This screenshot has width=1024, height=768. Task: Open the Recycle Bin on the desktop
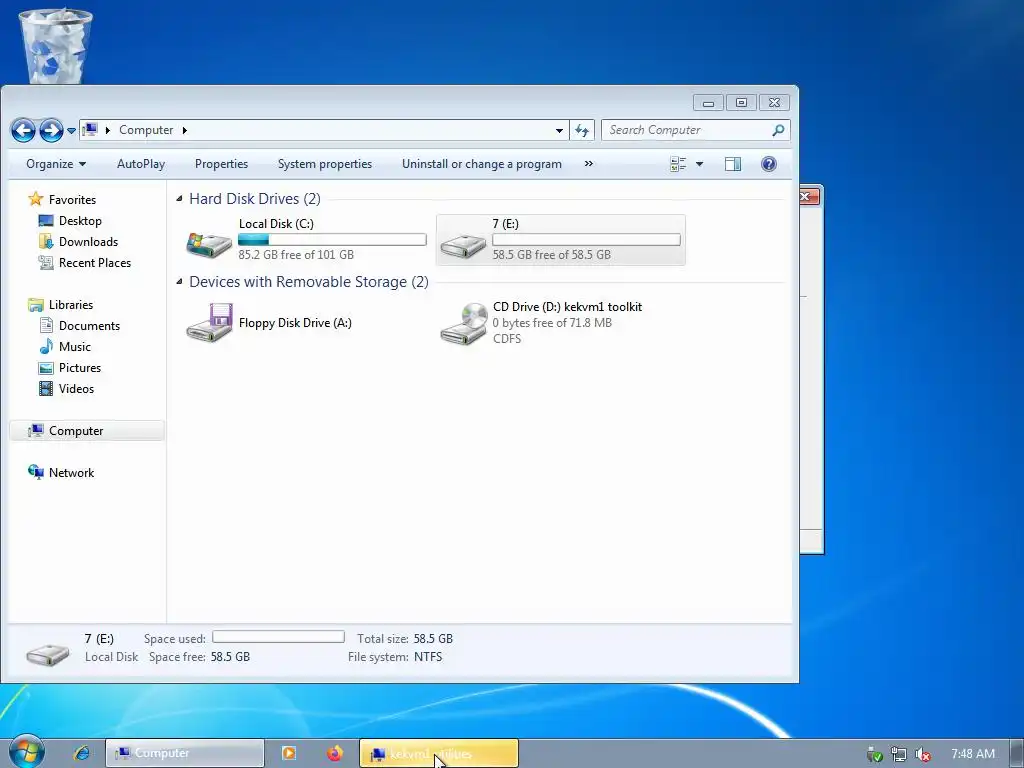[56, 46]
